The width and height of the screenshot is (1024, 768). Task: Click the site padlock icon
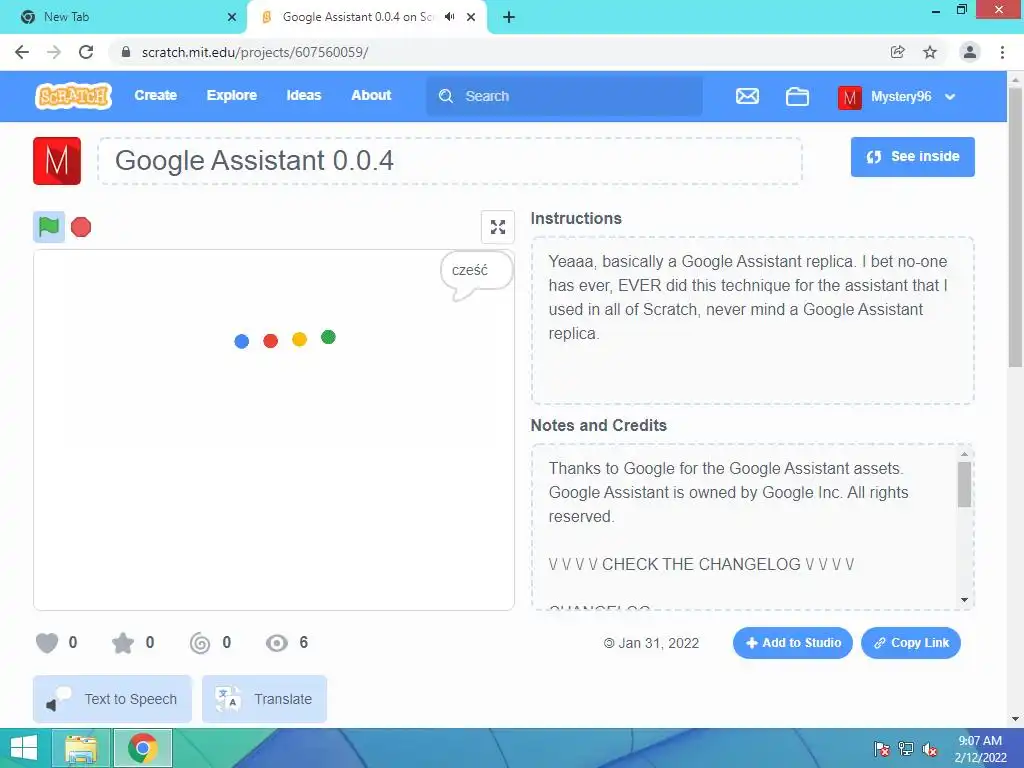click(x=127, y=52)
